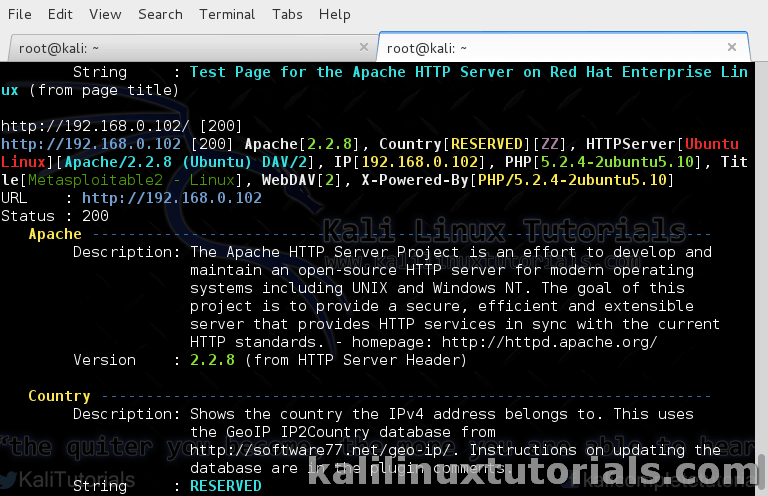Open the Terminal menu
Viewport: 768px width, 496px height.
(x=227, y=14)
